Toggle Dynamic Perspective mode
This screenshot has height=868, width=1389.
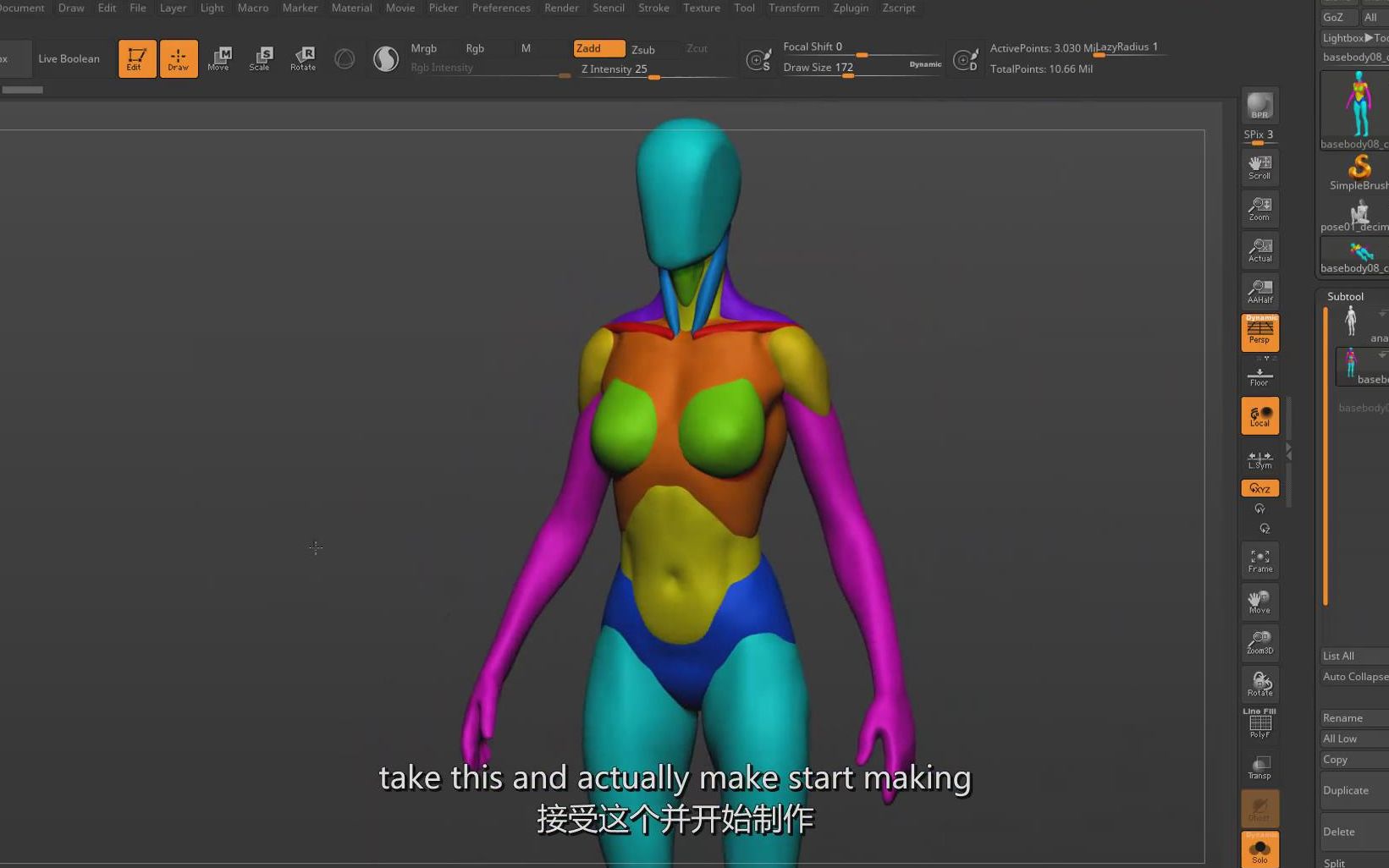point(1259,332)
